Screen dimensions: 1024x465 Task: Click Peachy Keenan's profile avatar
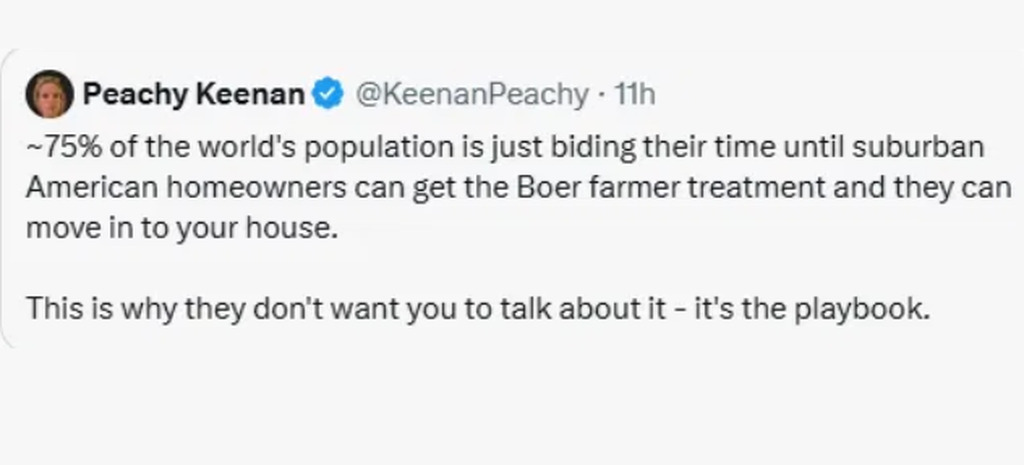48,94
